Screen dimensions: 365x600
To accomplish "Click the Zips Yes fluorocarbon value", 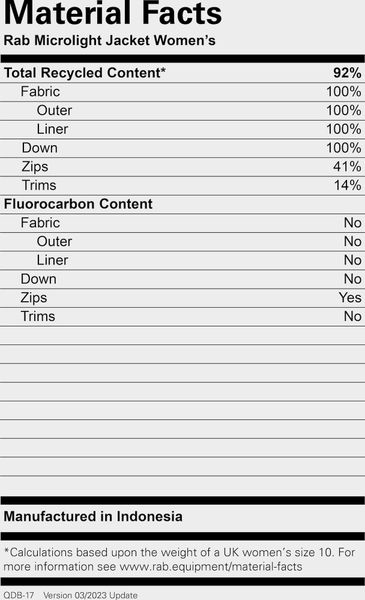I will (350, 298).
